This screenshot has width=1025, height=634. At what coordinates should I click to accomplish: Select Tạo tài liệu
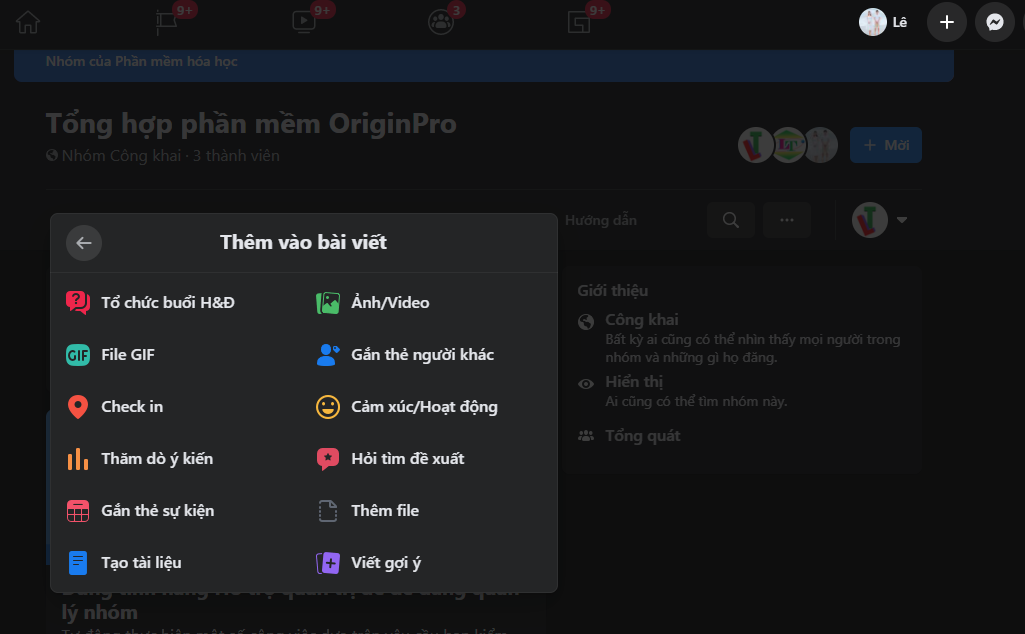[x=124, y=563]
